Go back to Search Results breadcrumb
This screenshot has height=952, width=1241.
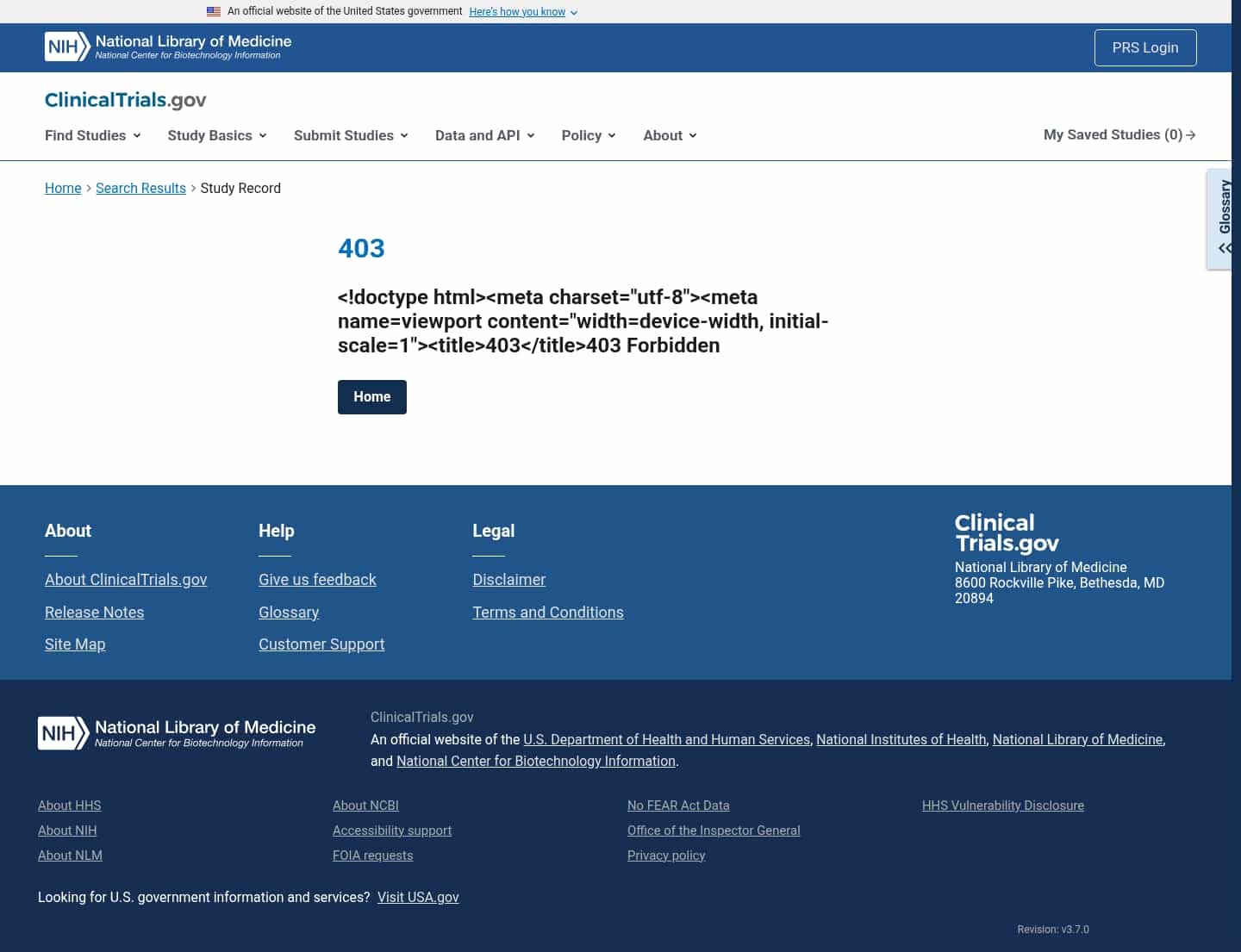(x=140, y=188)
